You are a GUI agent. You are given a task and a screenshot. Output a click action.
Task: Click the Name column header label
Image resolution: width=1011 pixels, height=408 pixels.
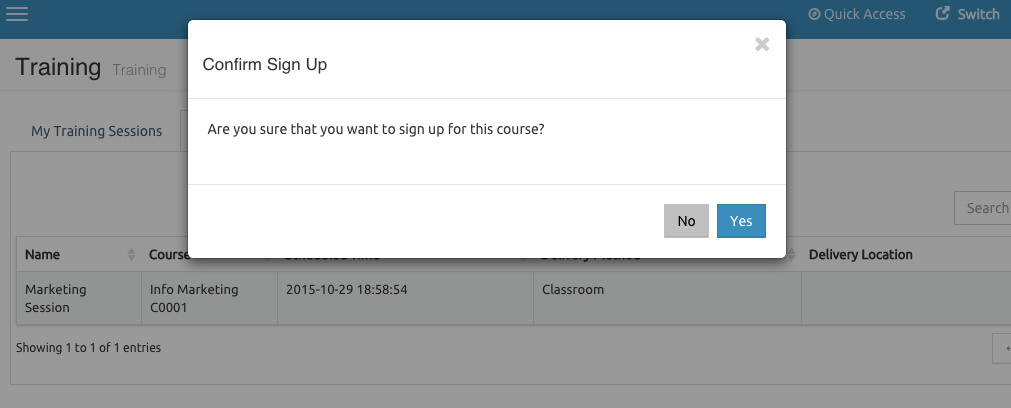tap(43, 255)
